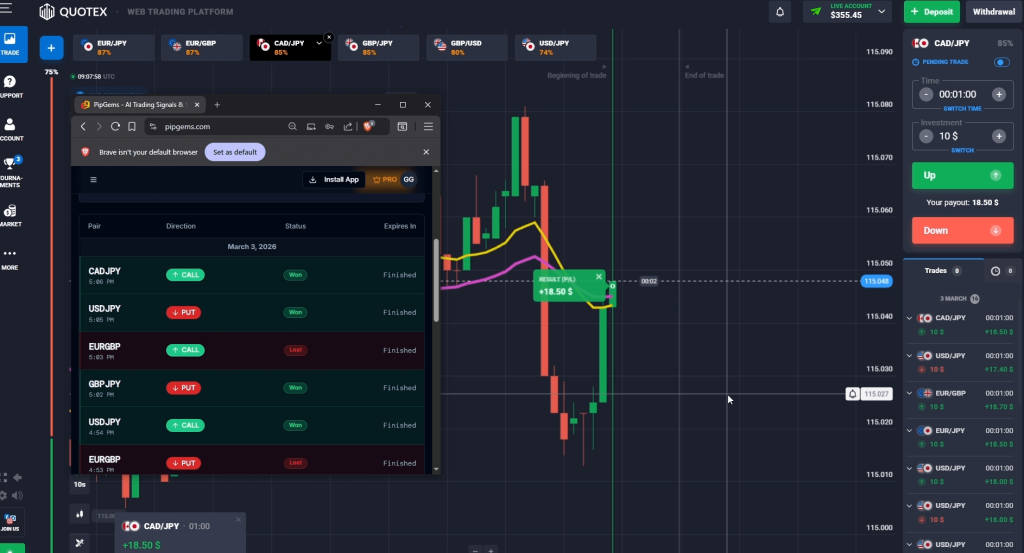This screenshot has height=553, width=1024.
Task: Open the Brave browser main menu
Action: (428, 127)
